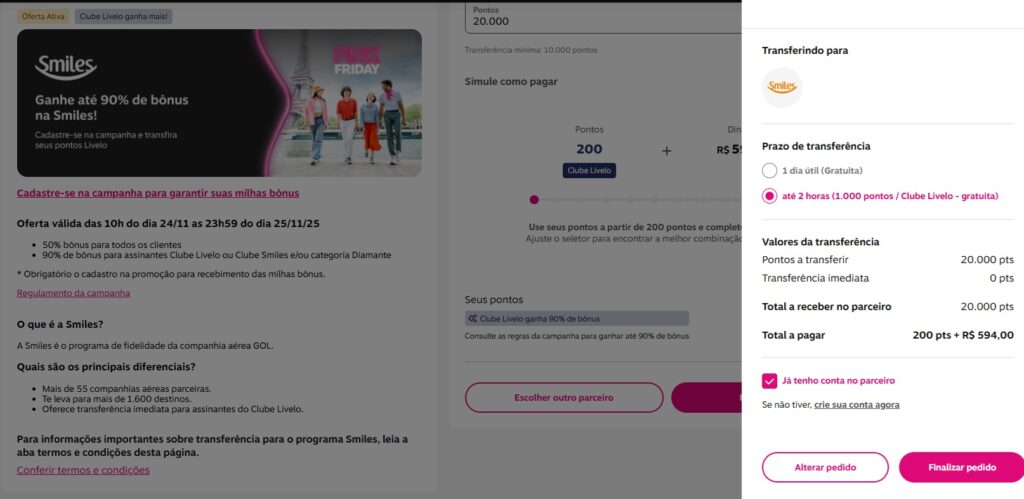Click the Clube Livelo ganha mais tag

(x=123, y=16)
